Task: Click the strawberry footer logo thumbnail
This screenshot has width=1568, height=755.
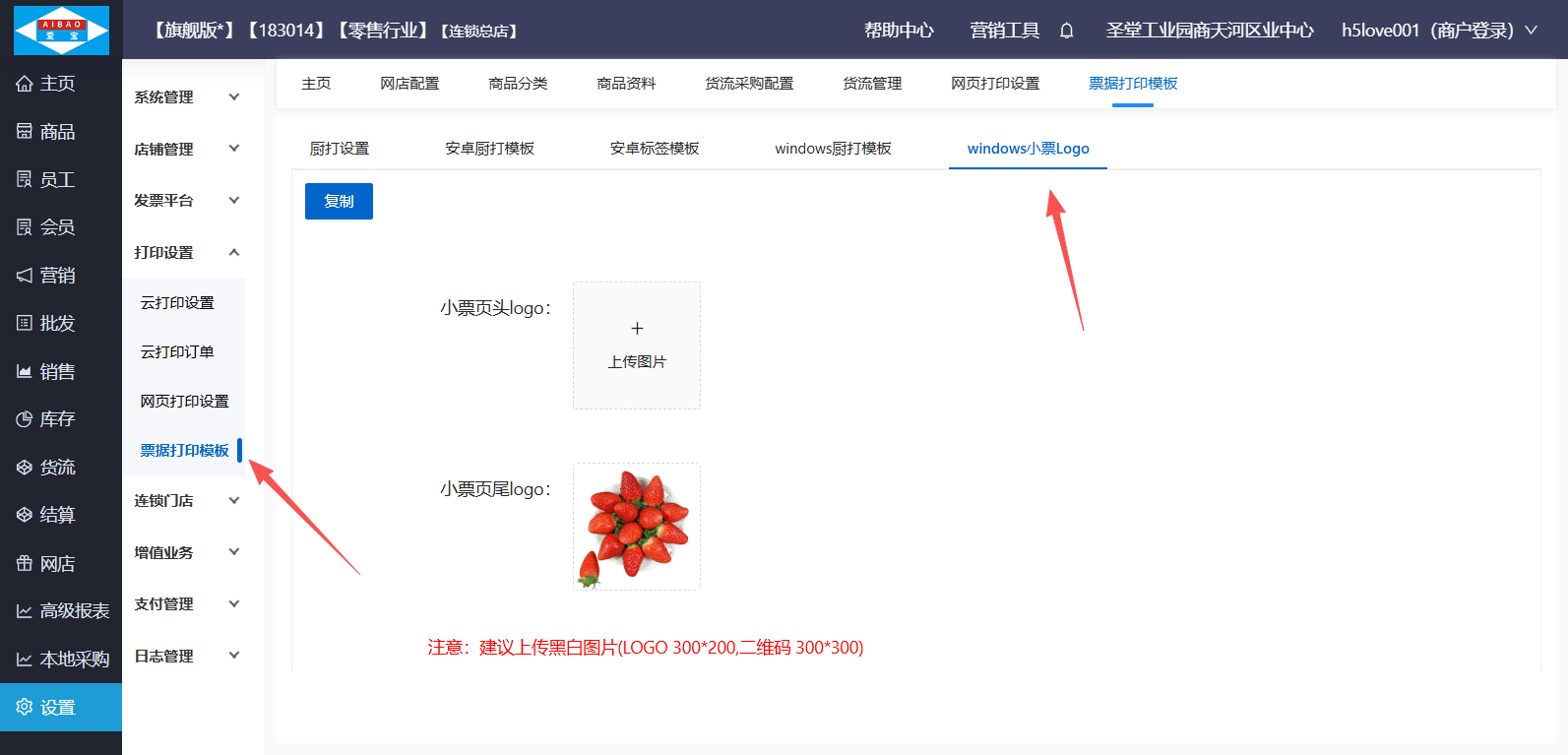Action: [x=637, y=527]
